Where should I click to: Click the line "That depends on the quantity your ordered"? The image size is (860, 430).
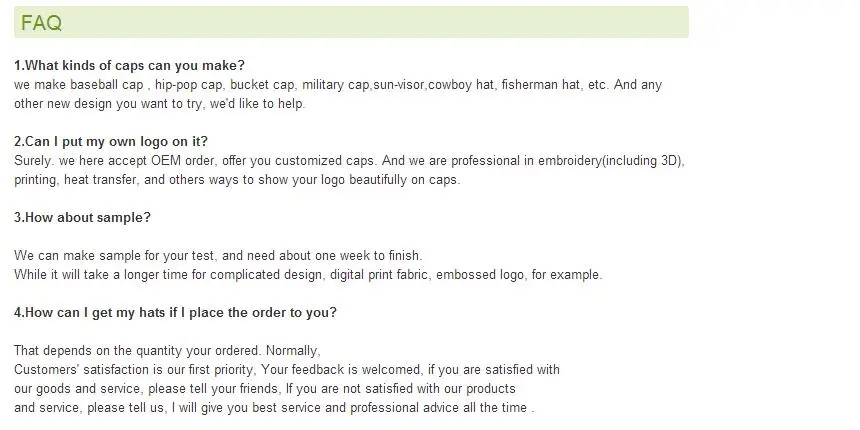167,351
